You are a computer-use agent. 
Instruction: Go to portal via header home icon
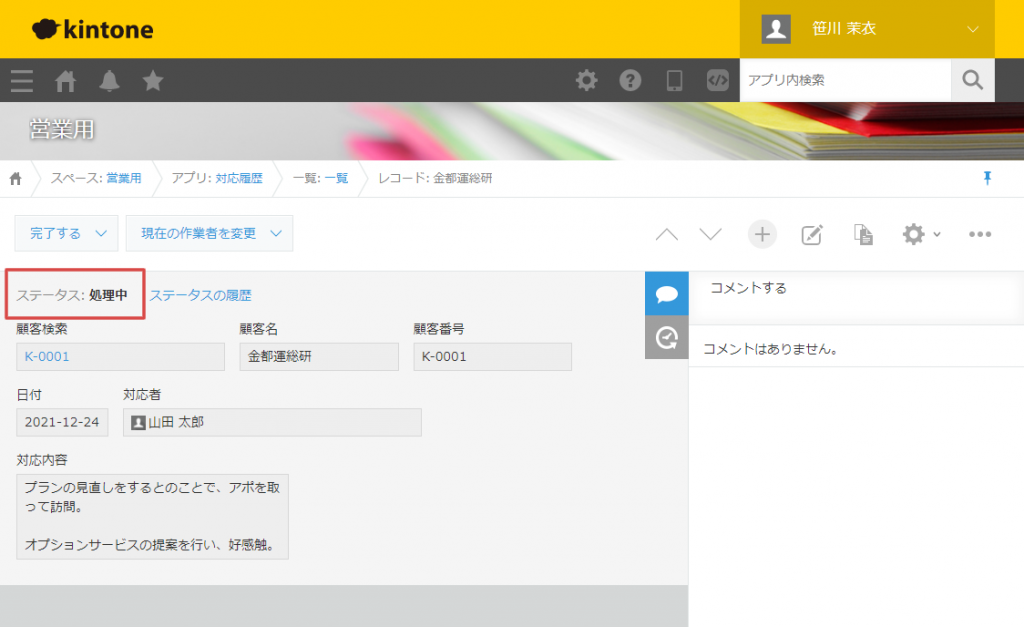click(65, 81)
